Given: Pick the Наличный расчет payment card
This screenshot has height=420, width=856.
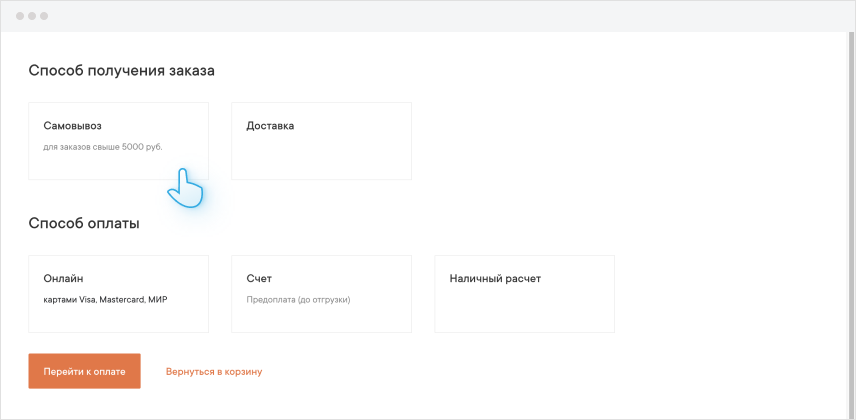Looking at the screenshot, I should tap(524, 293).
